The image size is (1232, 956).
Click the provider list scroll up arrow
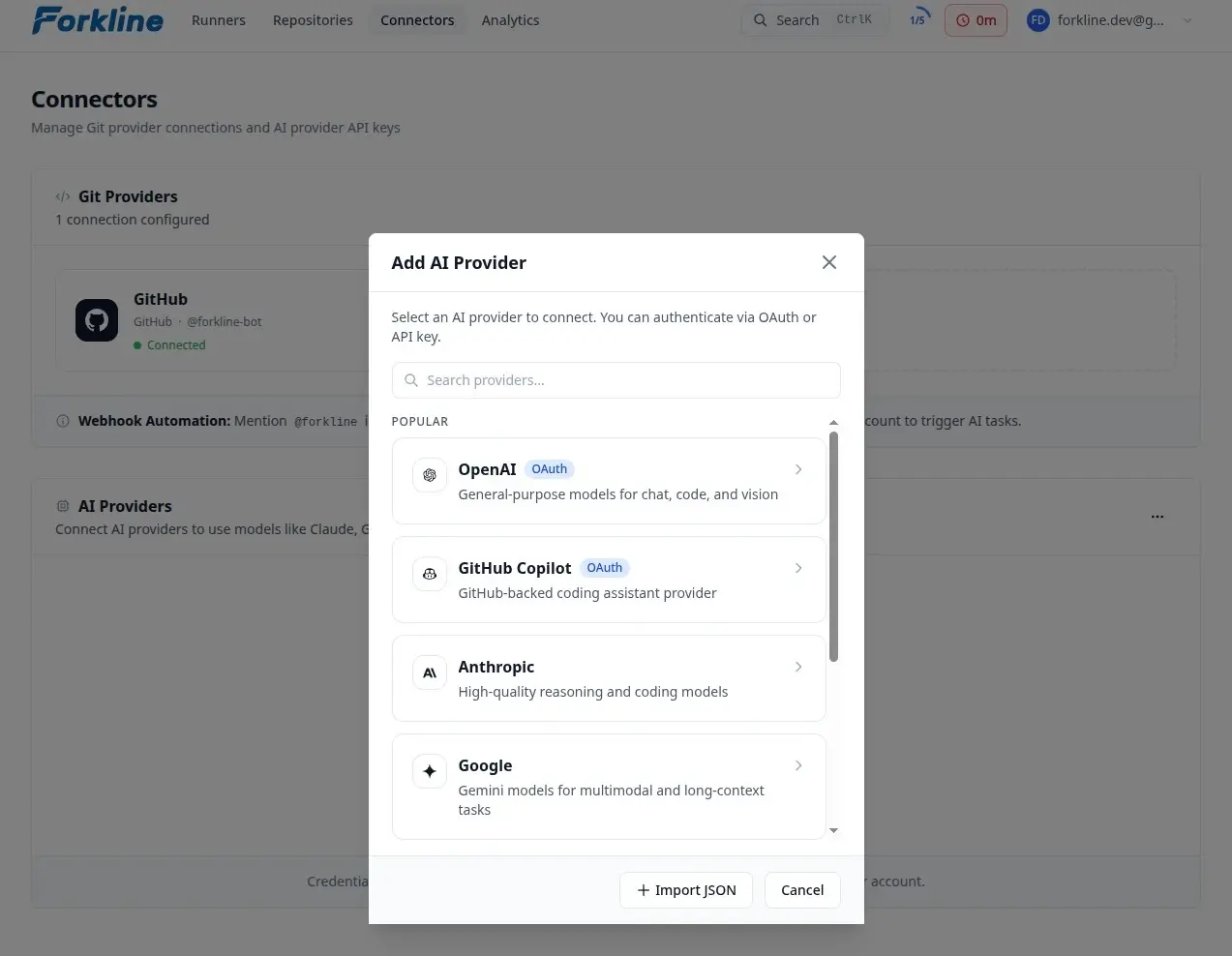point(834,423)
